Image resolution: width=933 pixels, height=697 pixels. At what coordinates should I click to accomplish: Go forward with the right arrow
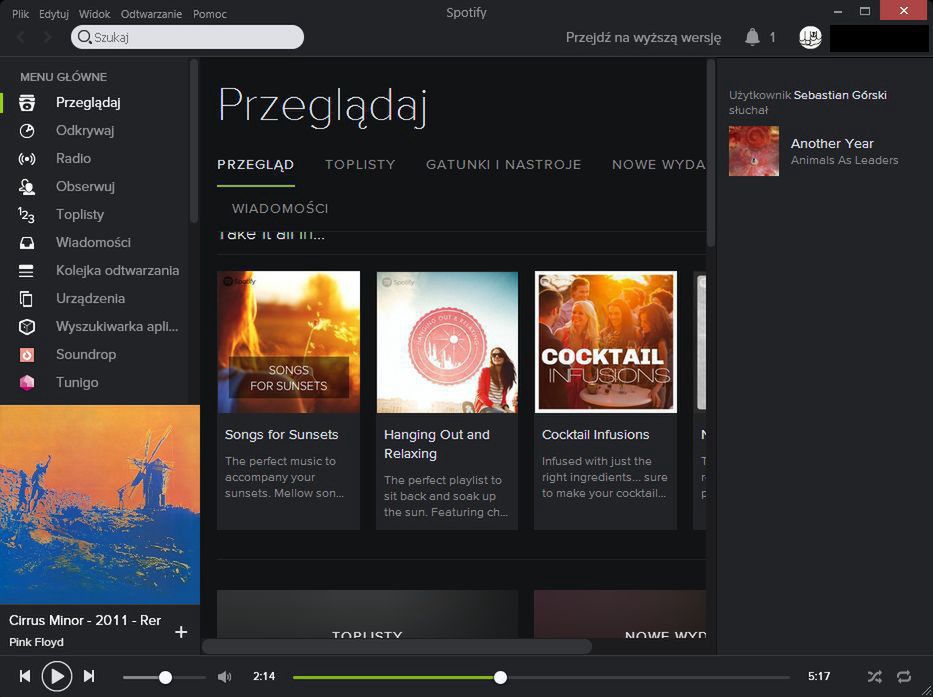(x=47, y=37)
